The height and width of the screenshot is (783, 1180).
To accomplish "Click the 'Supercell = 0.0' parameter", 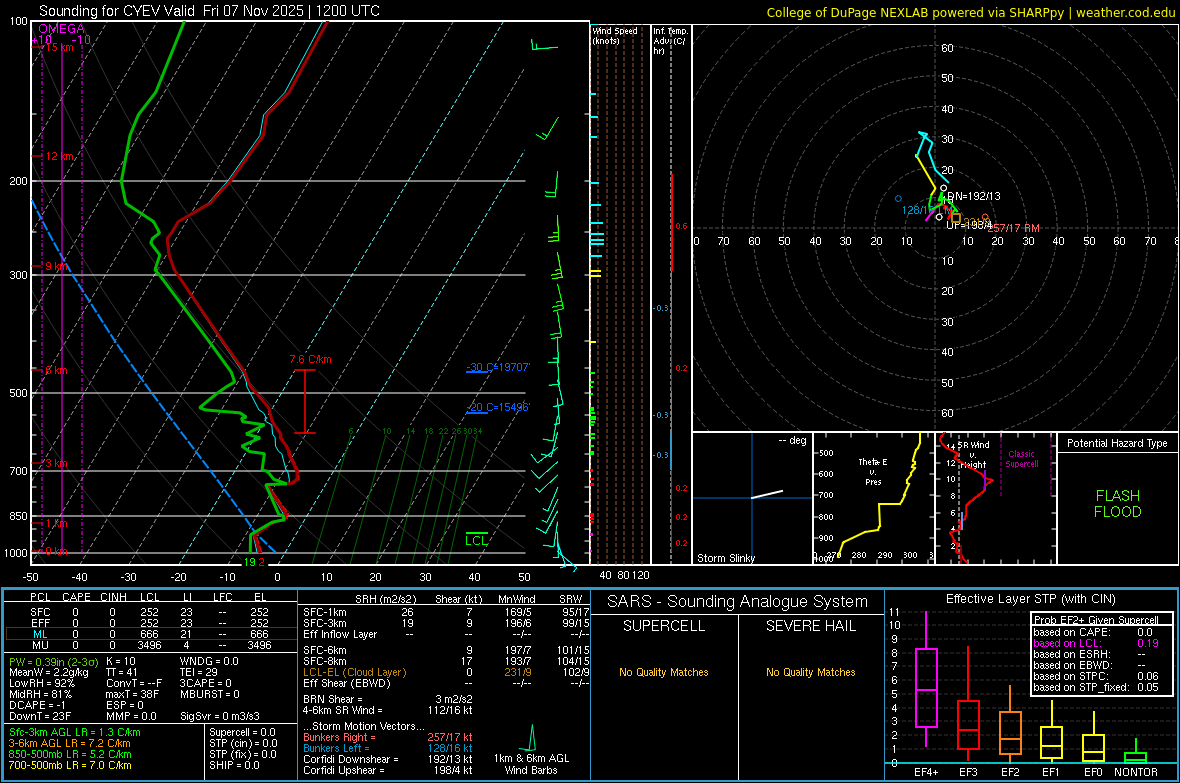I will point(242,732).
